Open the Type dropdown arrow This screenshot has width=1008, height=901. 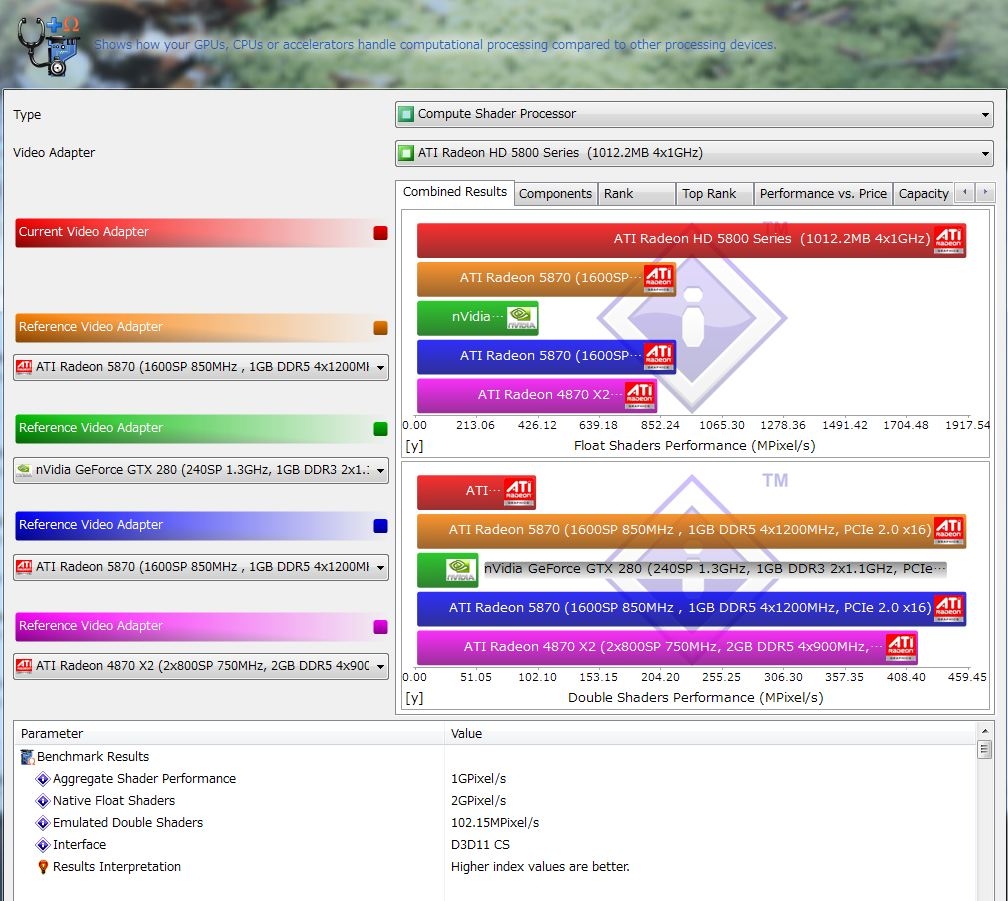click(x=985, y=115)
